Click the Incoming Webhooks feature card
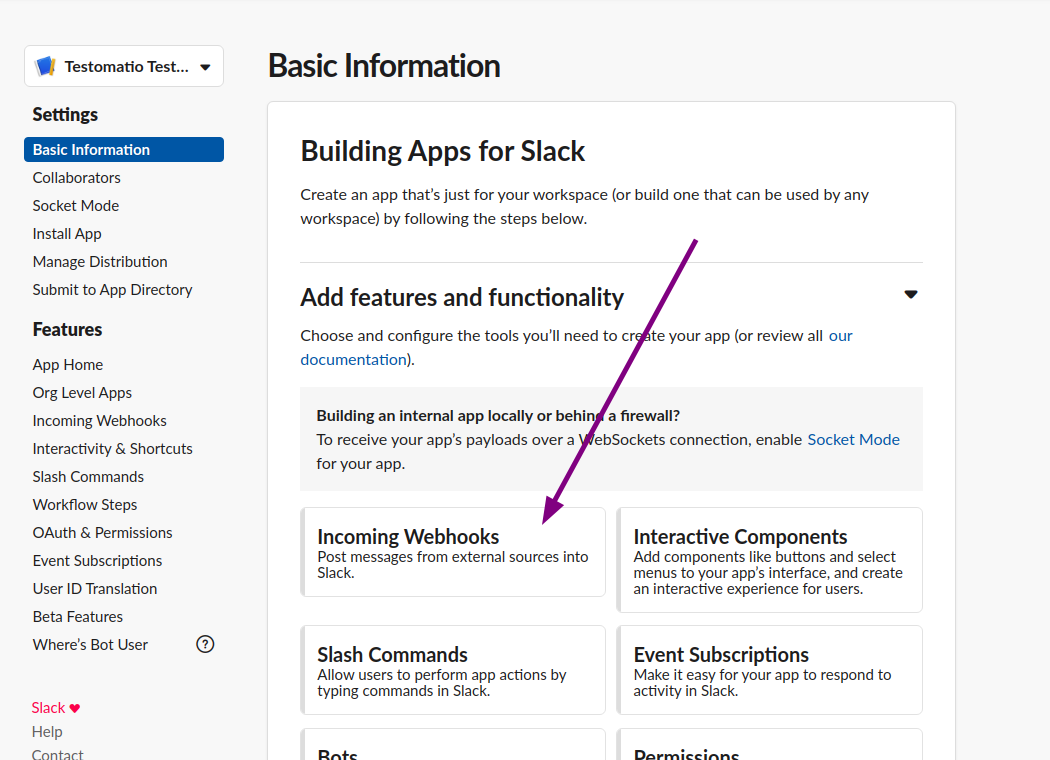 tap(453, 552)
